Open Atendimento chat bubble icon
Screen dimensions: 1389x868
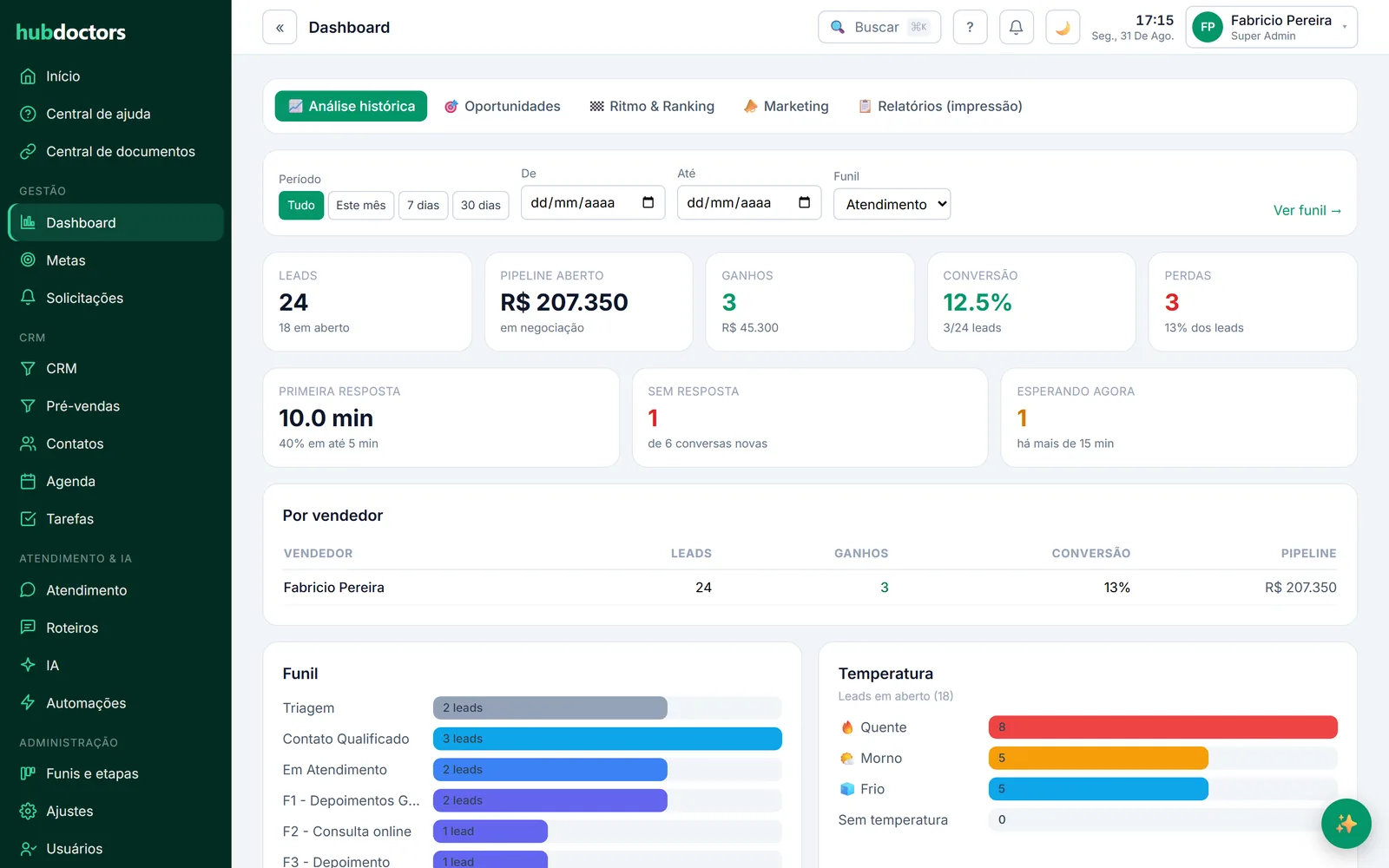coord(28,590)
